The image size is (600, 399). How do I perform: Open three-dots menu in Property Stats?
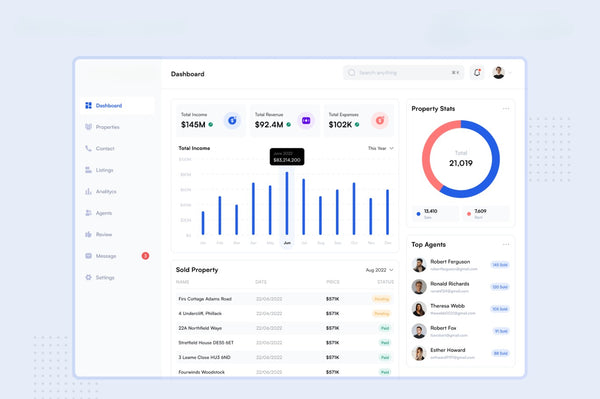[506, 109]
